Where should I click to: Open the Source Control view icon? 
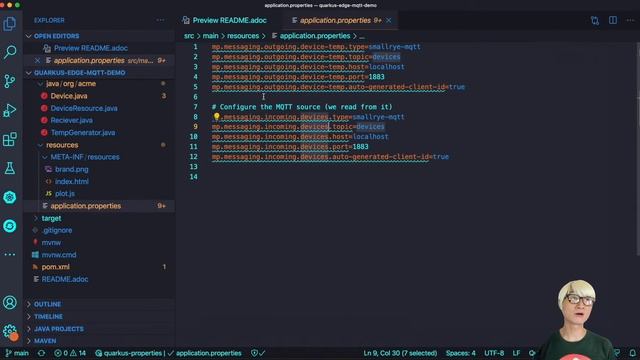tap(10, 81)
